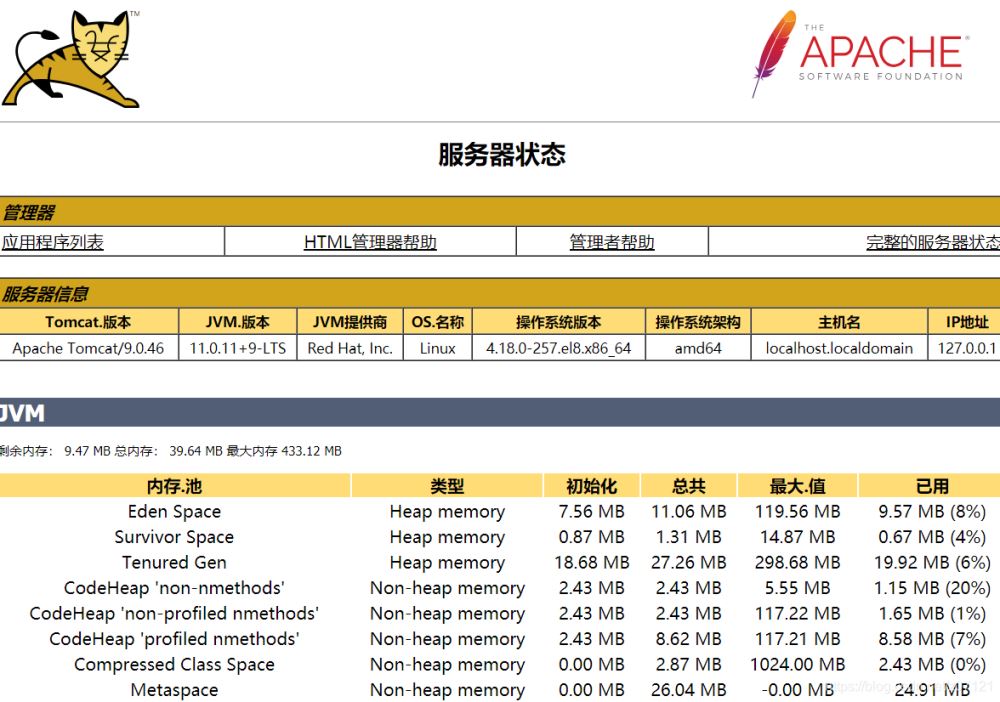Select the Linux OS name cell
The width and height of the screenshot is (1000, 702).
[x=438, y=348]
